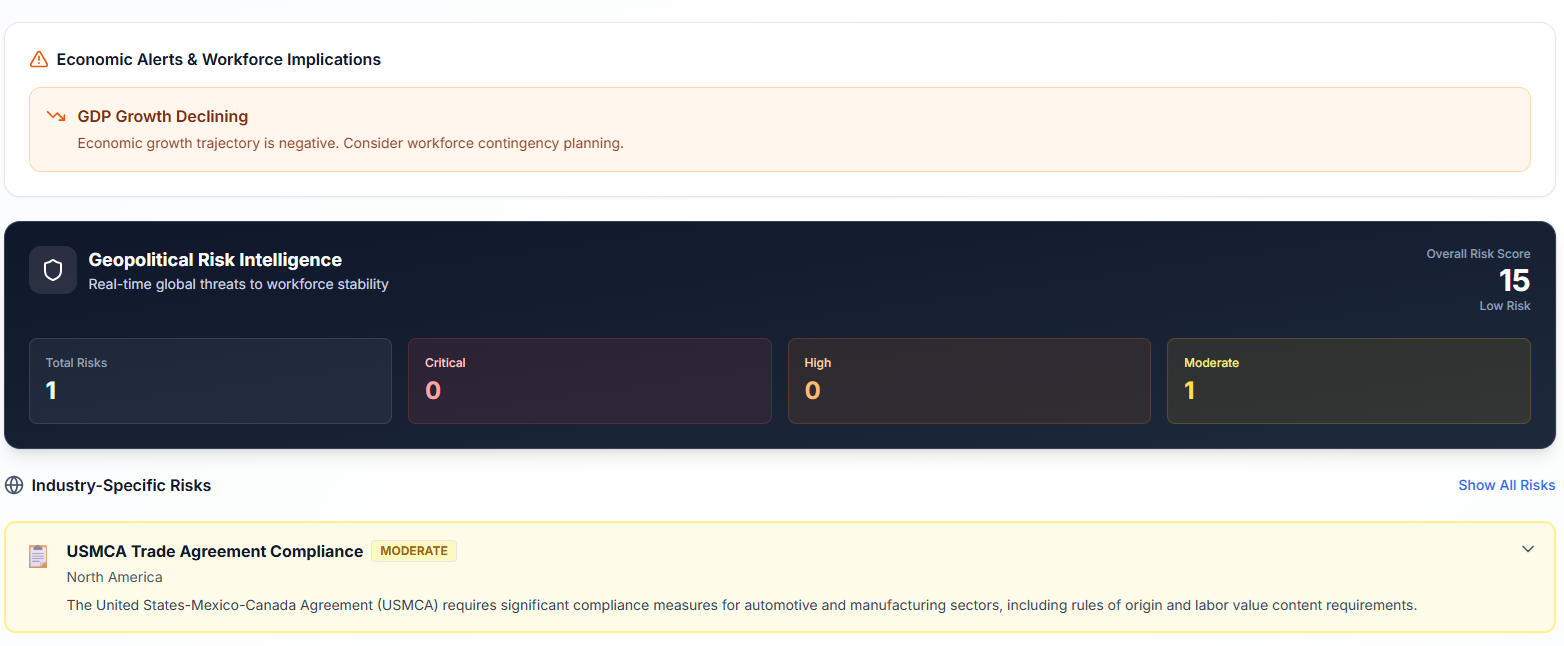Click the USMCA Trade Agreement Compliance title
Viewport: 1564px width, 646px height.
[x=215, y=551]
